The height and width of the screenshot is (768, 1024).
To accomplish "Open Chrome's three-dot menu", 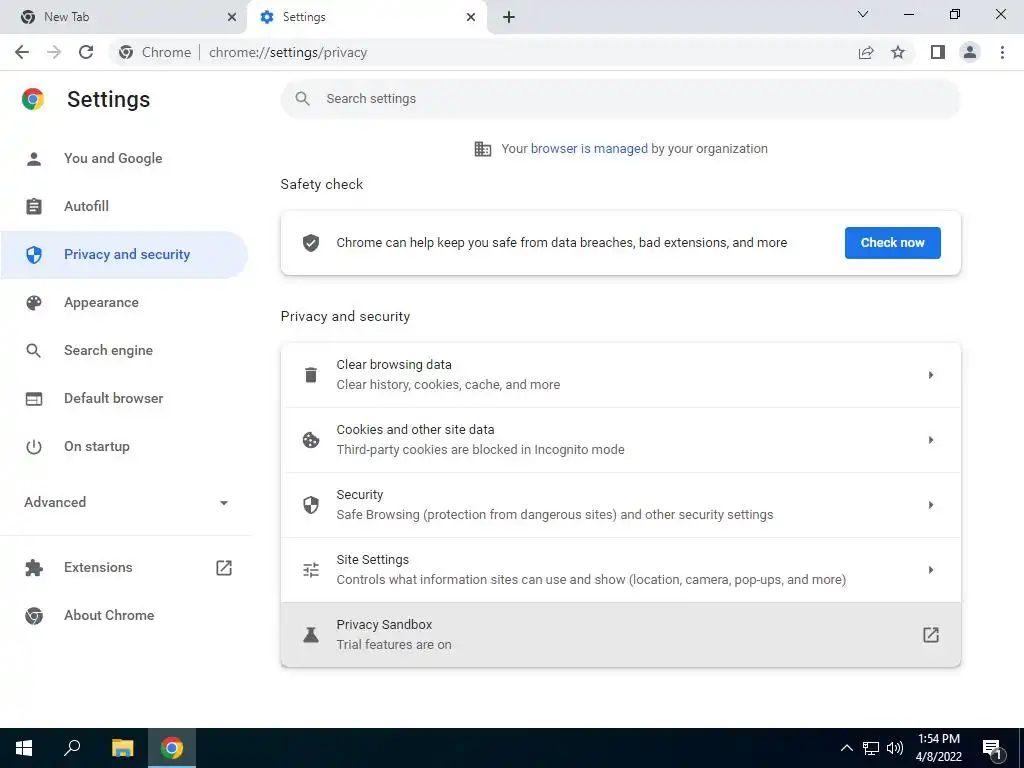I will tap(1002, 52).
